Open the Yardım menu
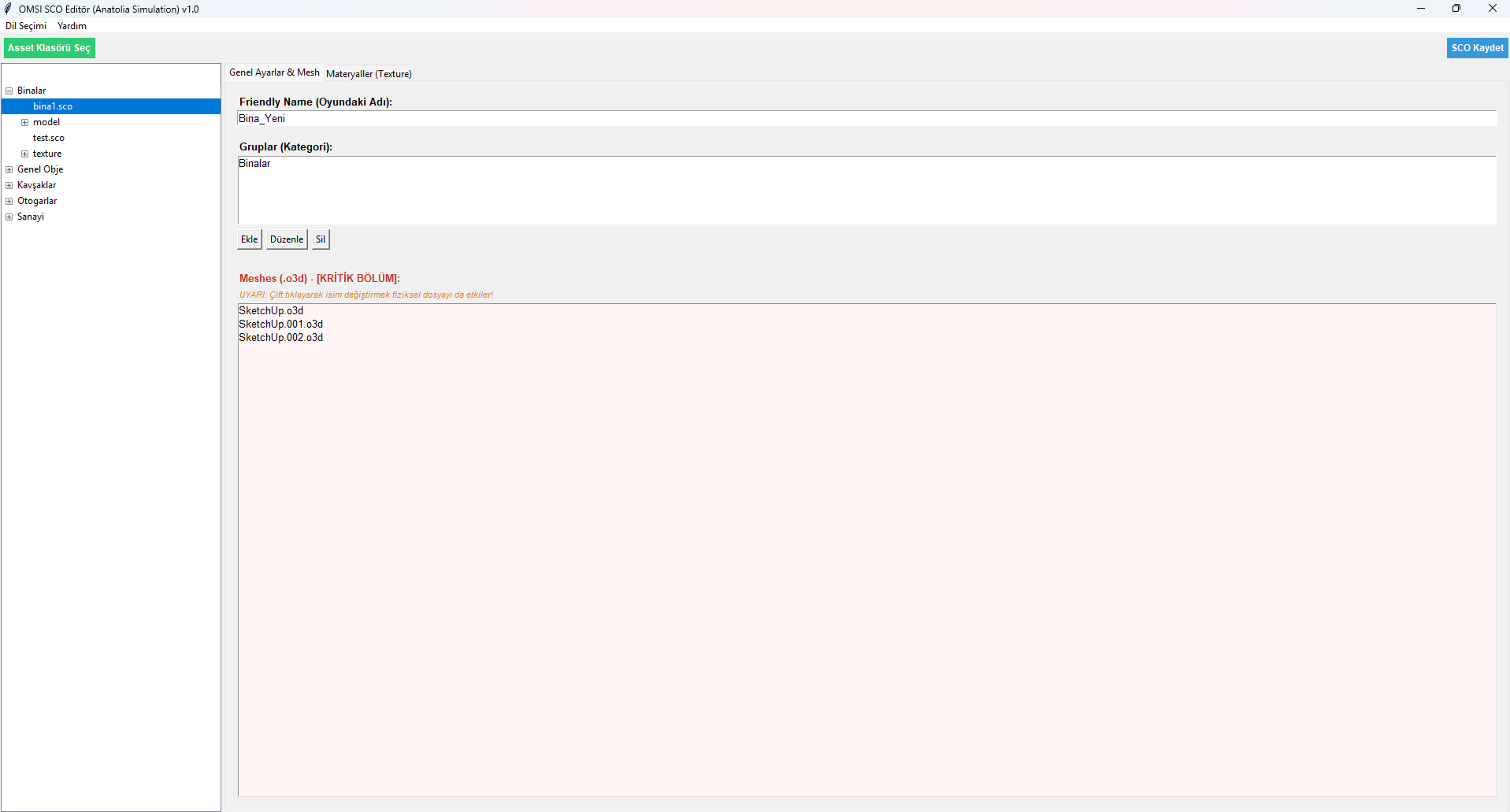The width and height of the screenshot is (1510, 812). tap(72, 26)
